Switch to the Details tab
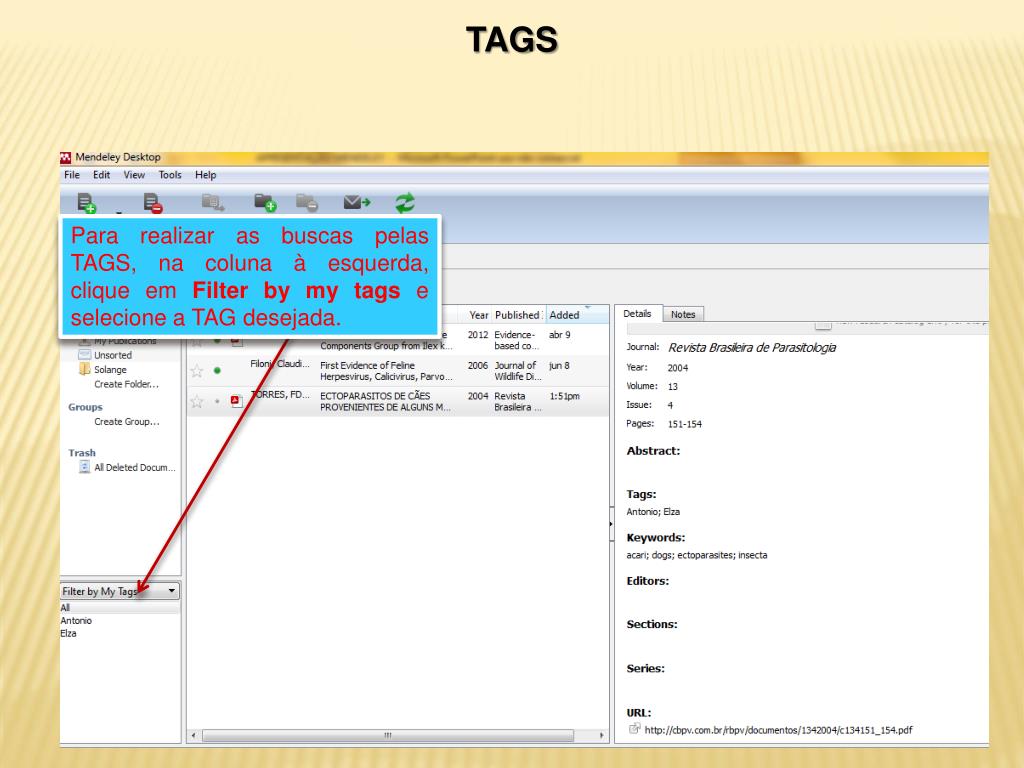The image size is (1024, 768). coord(637,313)
